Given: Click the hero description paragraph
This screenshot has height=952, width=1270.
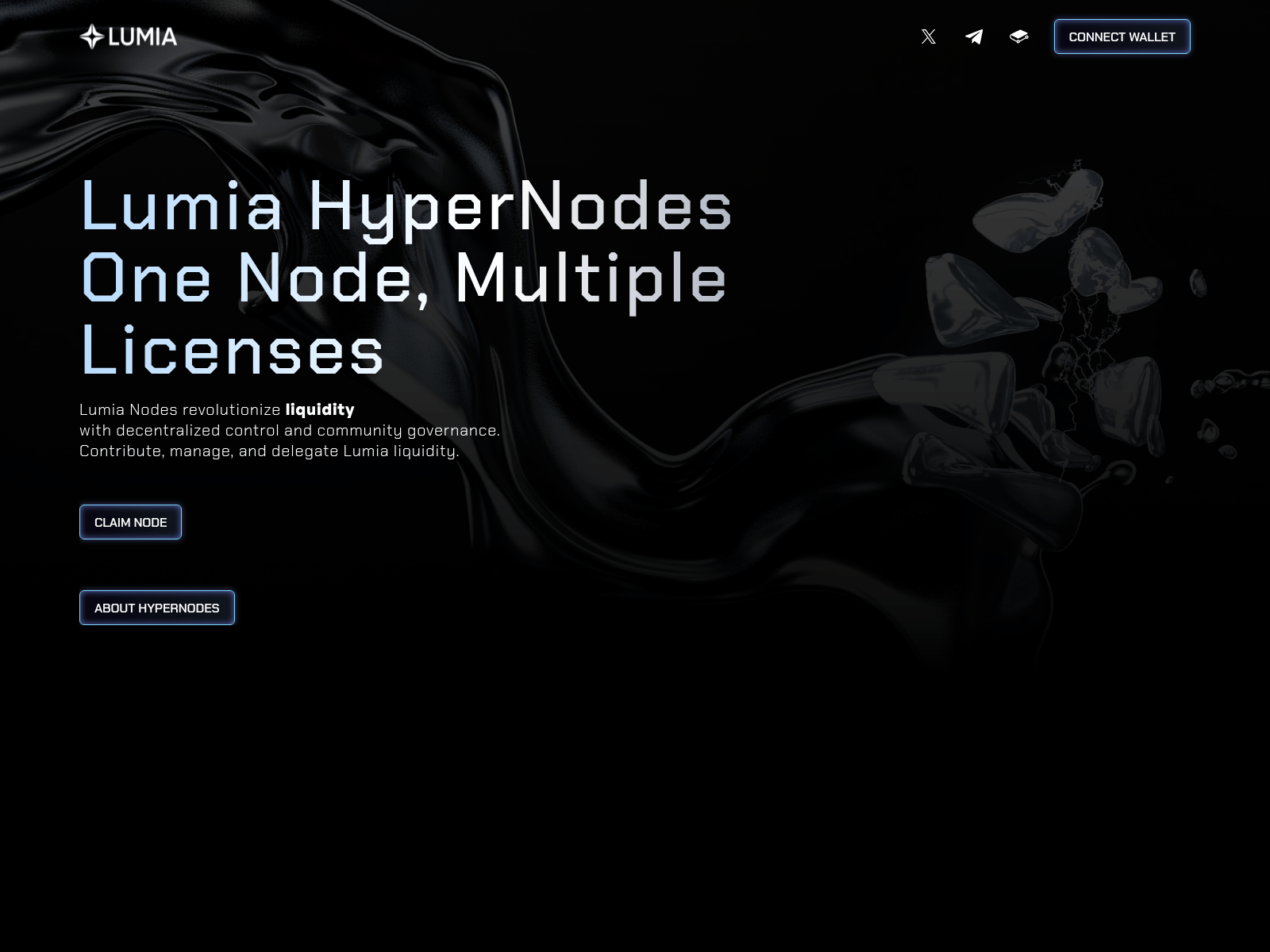Looking at the screenshot, I should [290, 431].
